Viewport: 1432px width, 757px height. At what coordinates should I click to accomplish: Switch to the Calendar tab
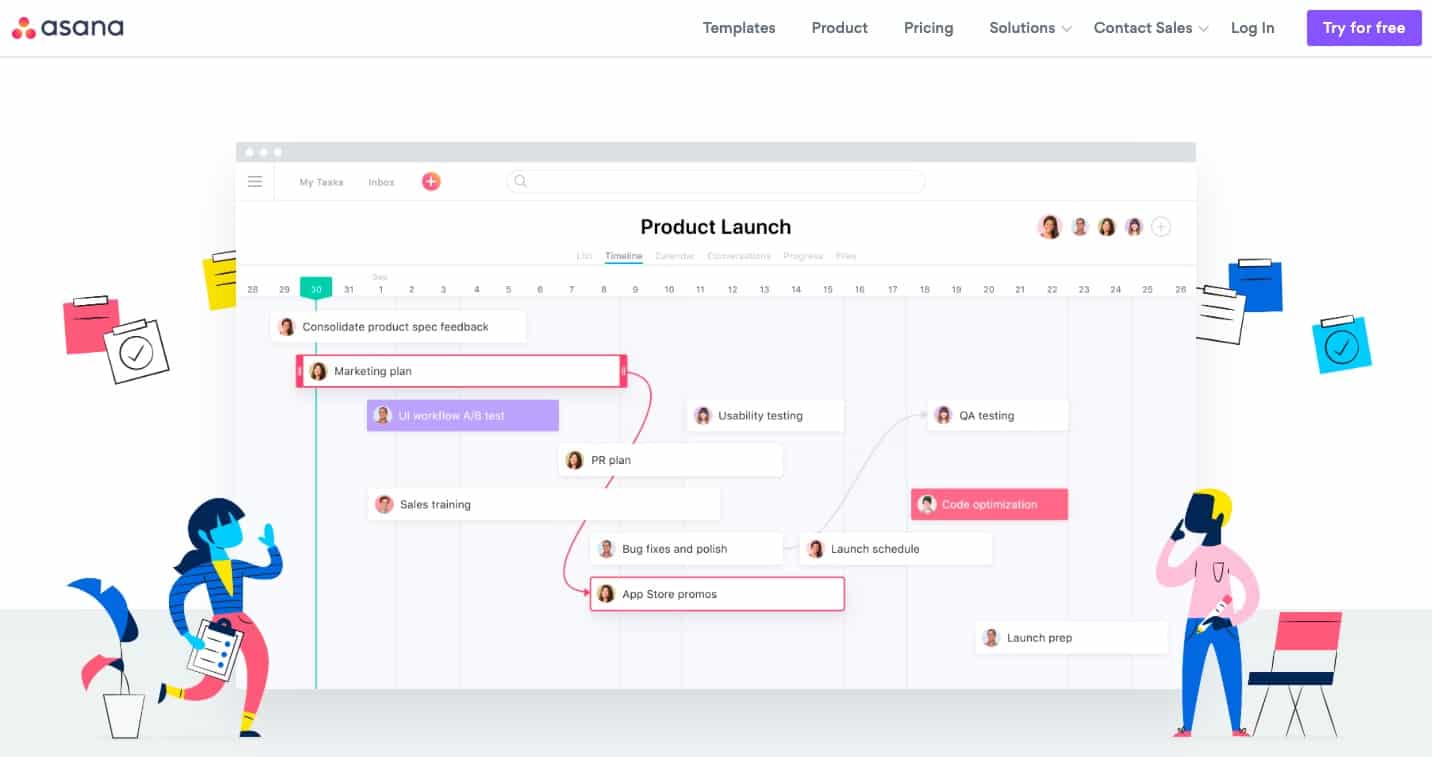click(674, 256)
